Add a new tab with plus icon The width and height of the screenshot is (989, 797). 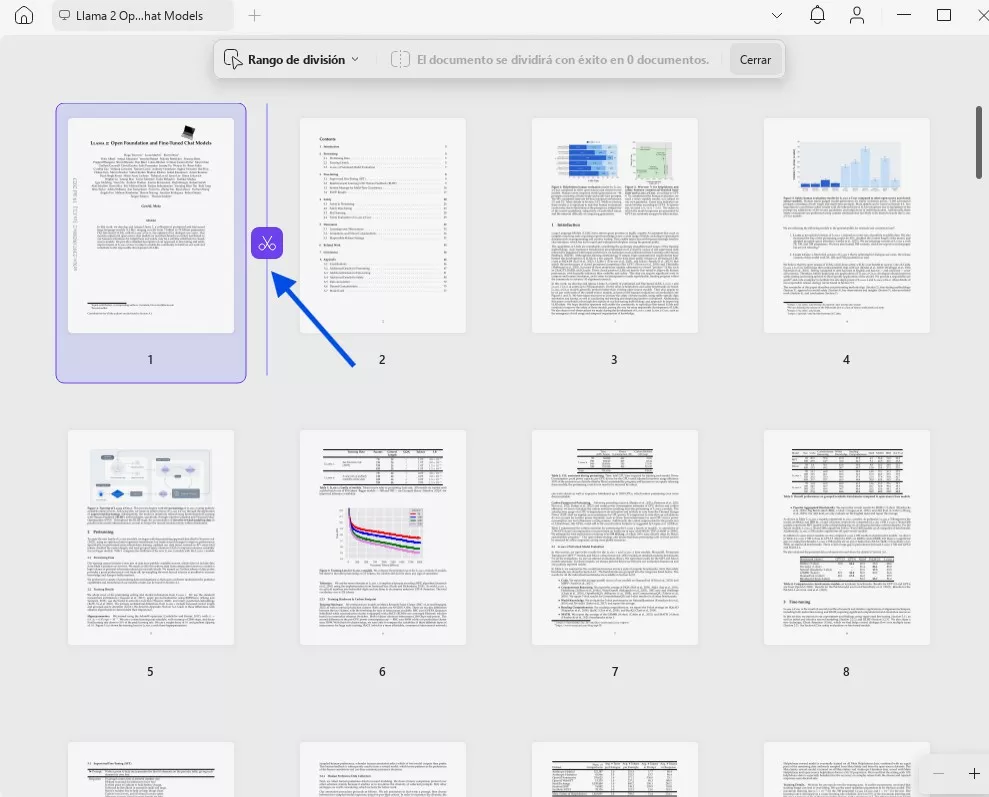[254, 16]
